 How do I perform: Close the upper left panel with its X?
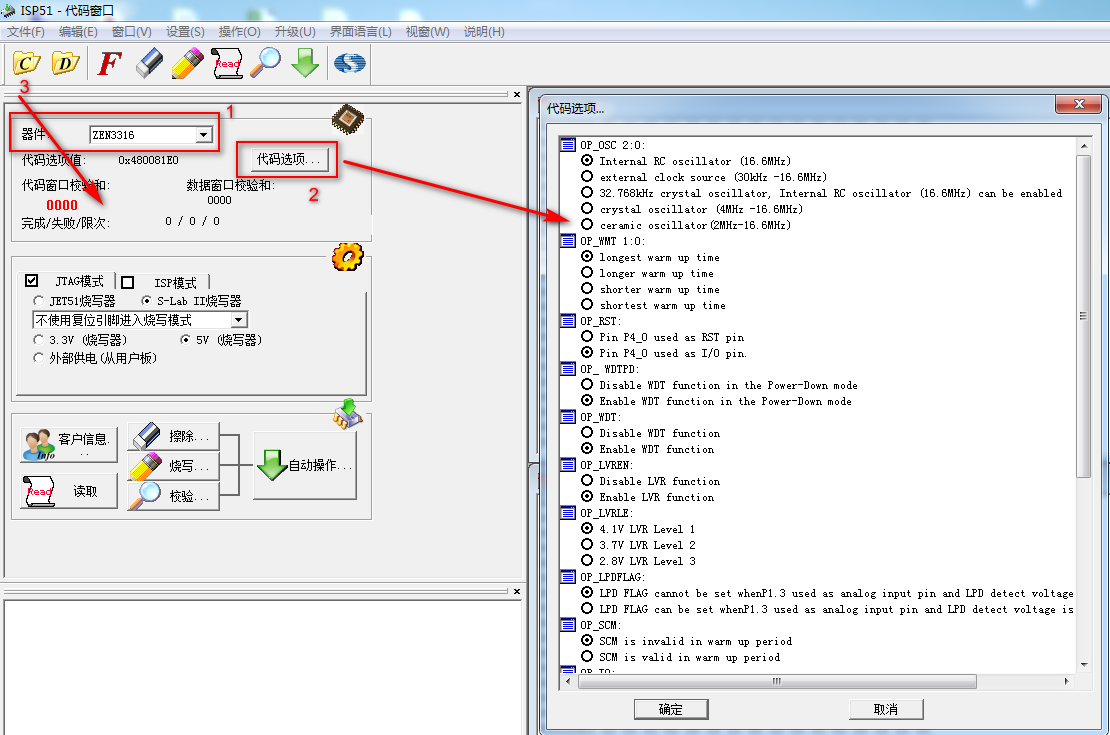517,94
